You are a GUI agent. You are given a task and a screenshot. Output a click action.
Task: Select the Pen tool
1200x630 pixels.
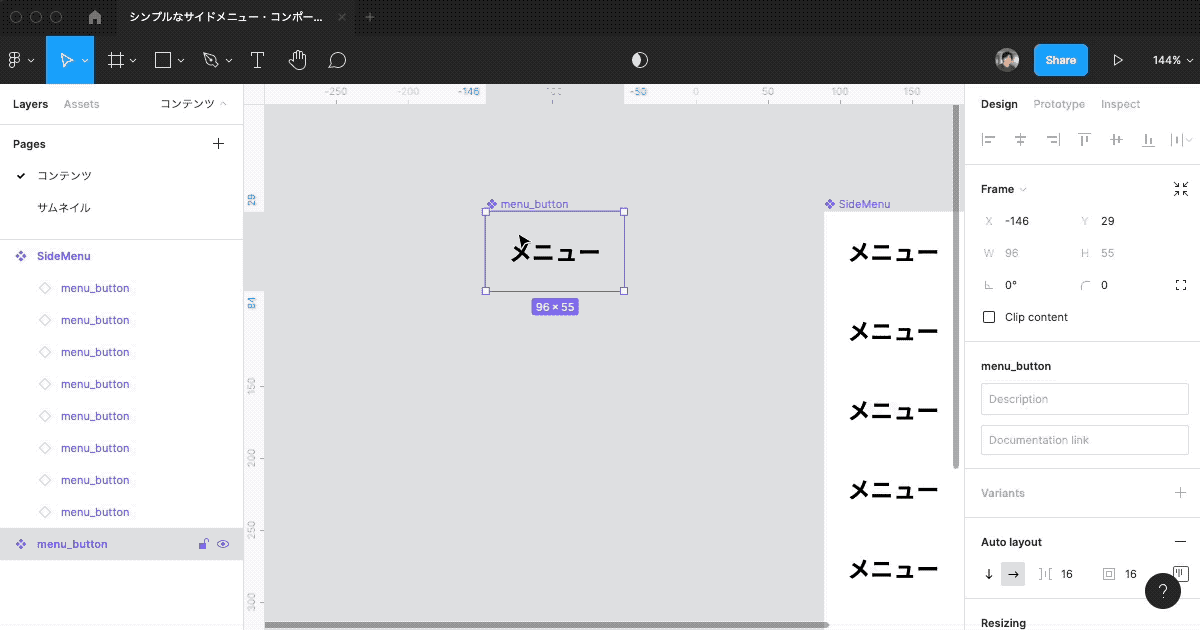point(209,59)
